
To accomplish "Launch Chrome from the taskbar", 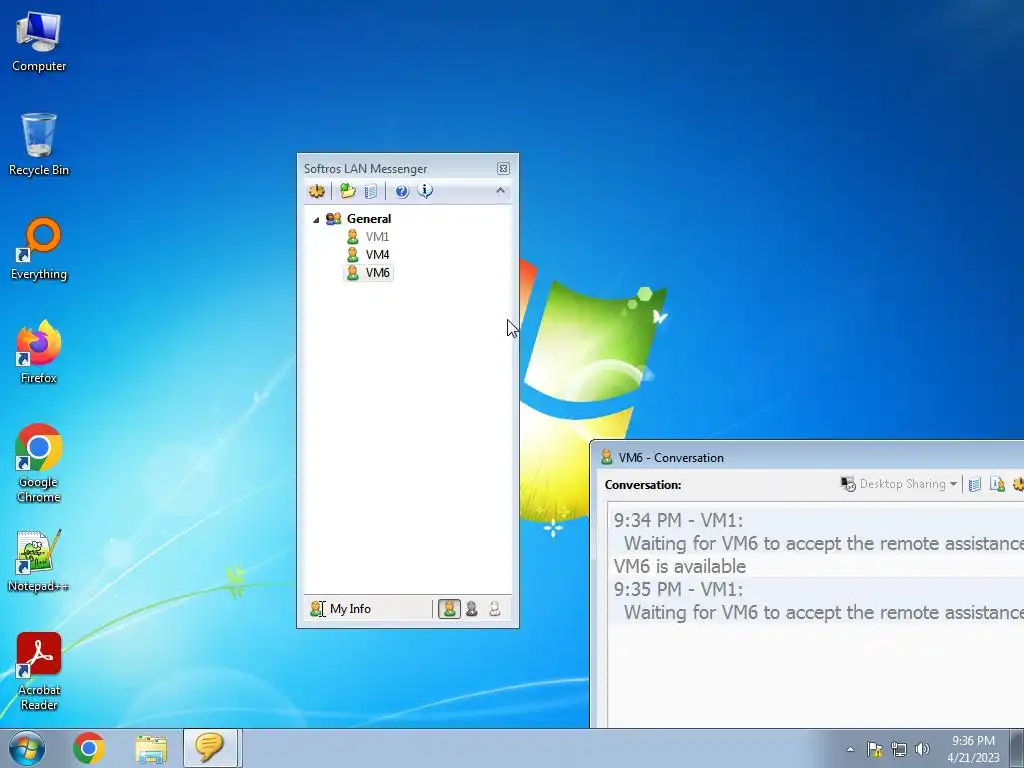I will 89,748.
